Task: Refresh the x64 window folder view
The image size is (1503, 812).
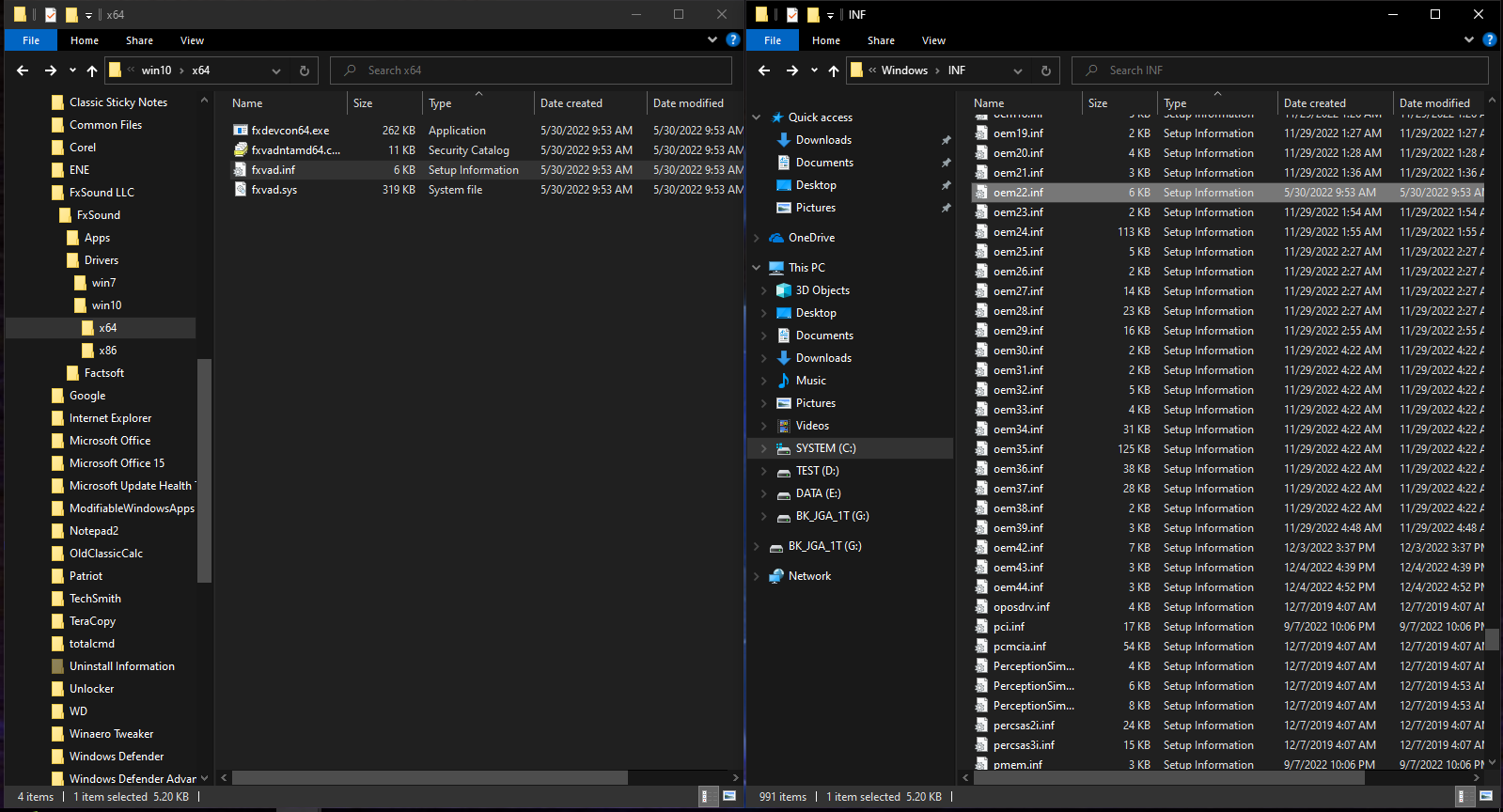Action: point(305,70)
